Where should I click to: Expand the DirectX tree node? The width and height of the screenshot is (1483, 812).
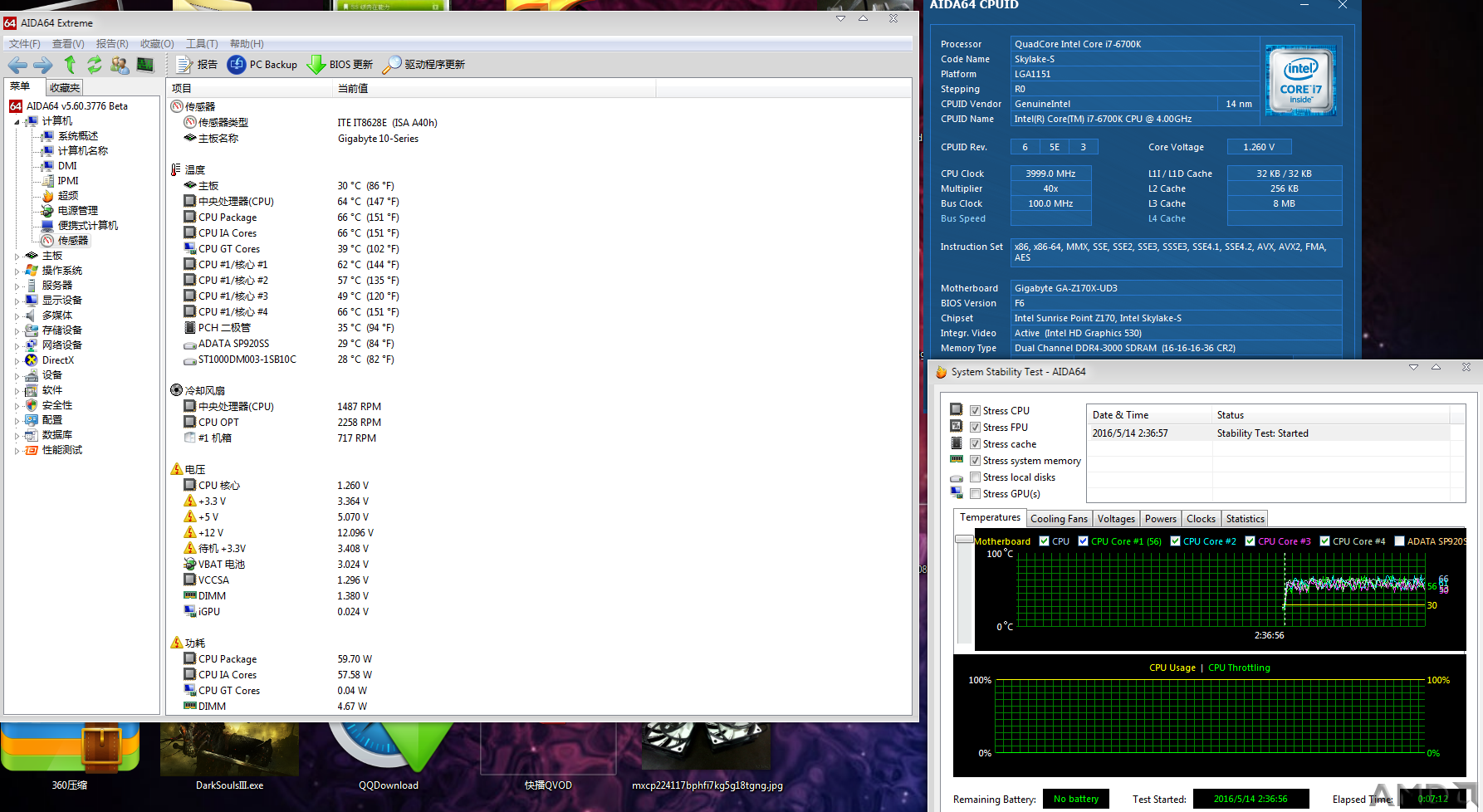tap(17, 361)
